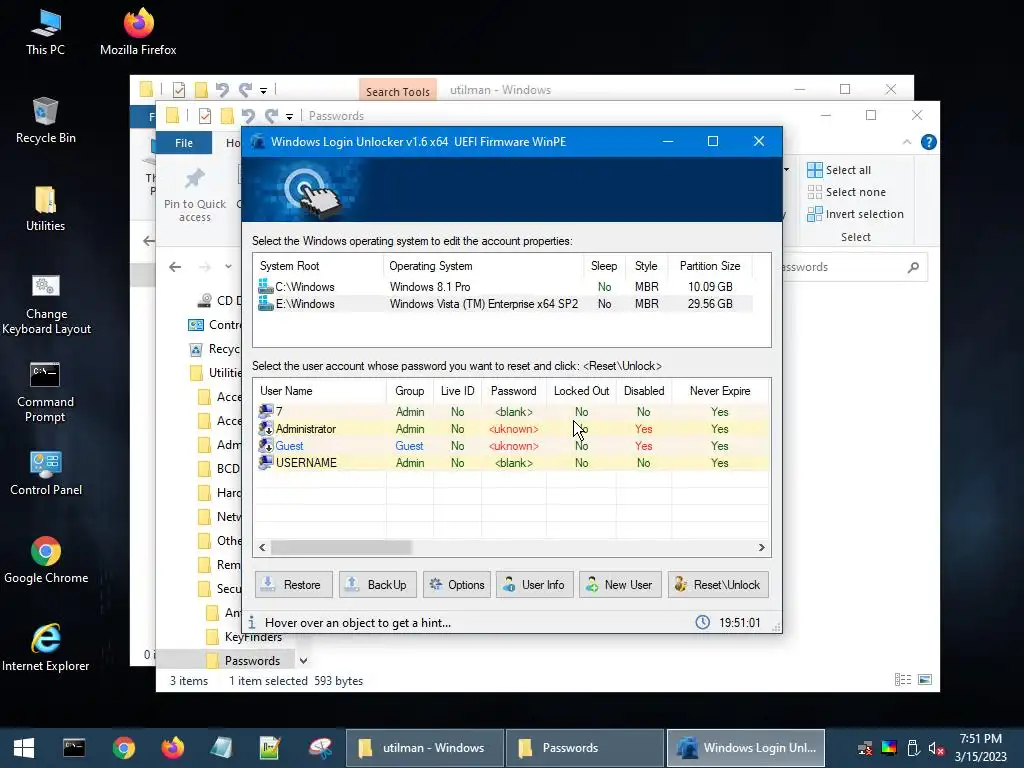Click Sleep column header
This screenshot has width=1024, height=768.
coord(604,266)
